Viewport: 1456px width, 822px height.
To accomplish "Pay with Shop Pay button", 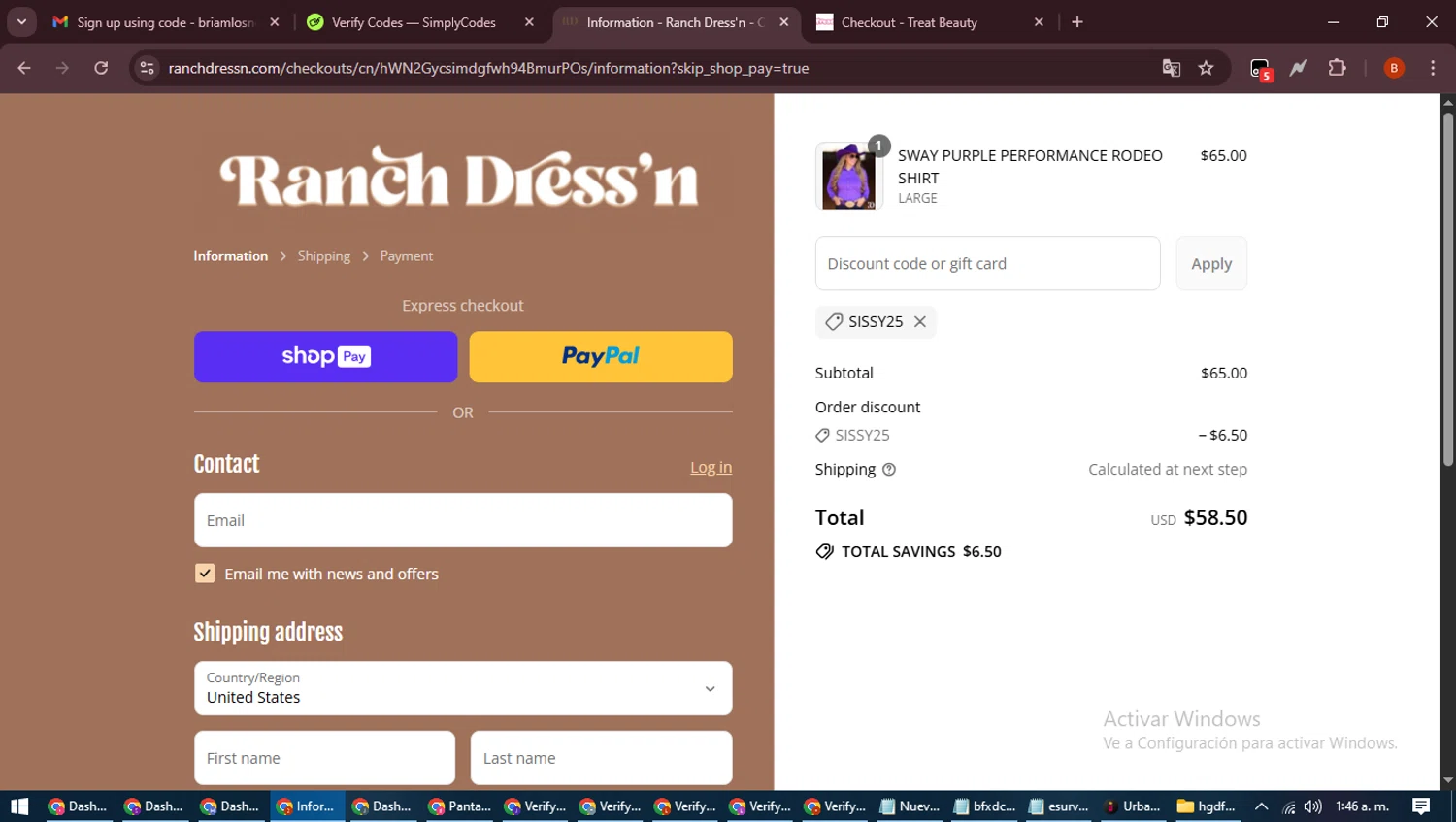I will pyautogui.click(x=325, y=357).
